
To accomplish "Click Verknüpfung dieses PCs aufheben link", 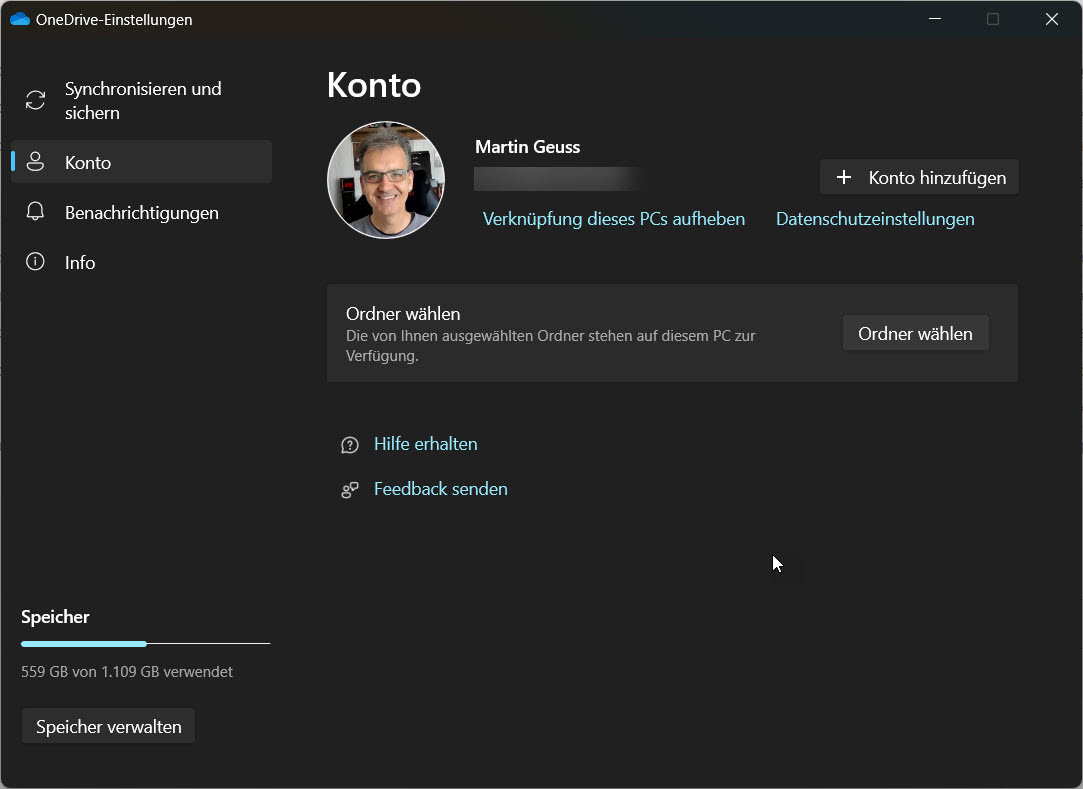I will point(613,219).
